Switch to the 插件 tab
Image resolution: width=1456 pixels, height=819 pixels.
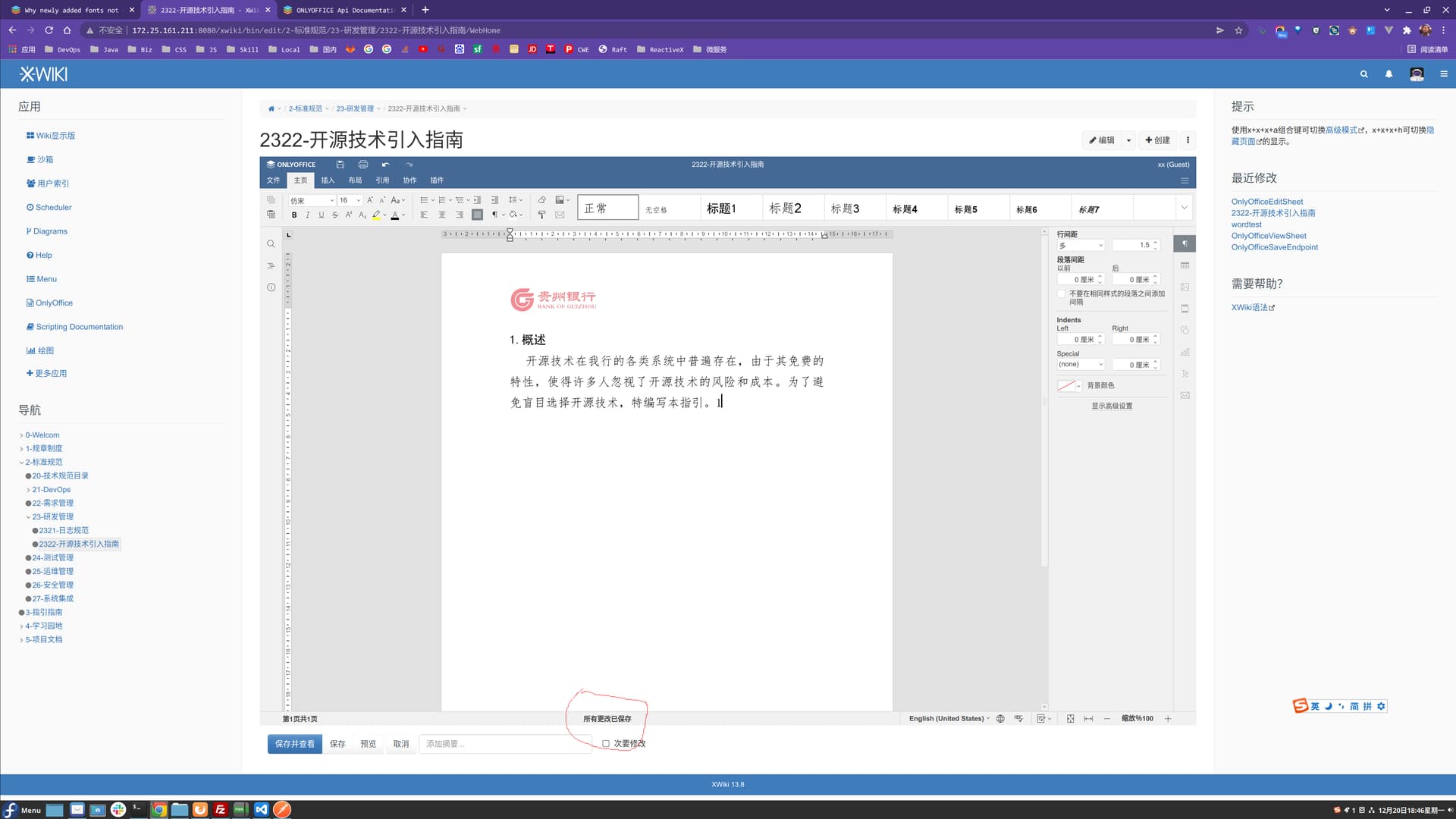coord(437,180)
